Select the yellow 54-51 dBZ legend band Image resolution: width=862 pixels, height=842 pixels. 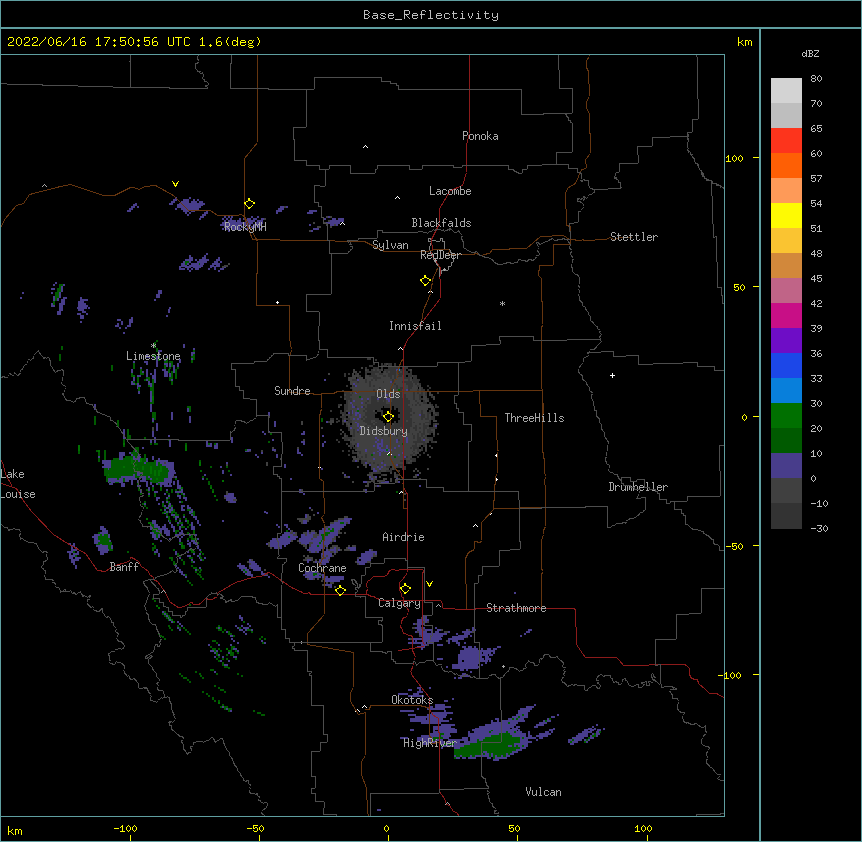(786, 215)
